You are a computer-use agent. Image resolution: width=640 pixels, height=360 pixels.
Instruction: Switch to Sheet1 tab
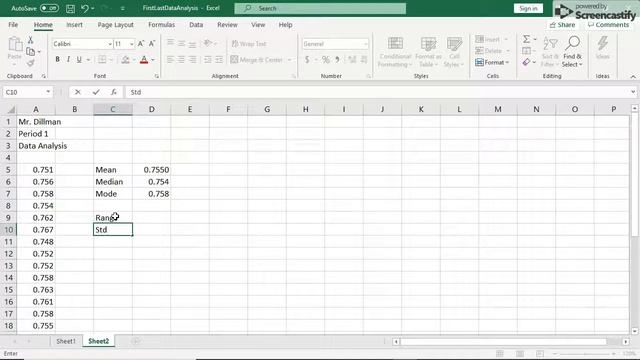(66, 341)
